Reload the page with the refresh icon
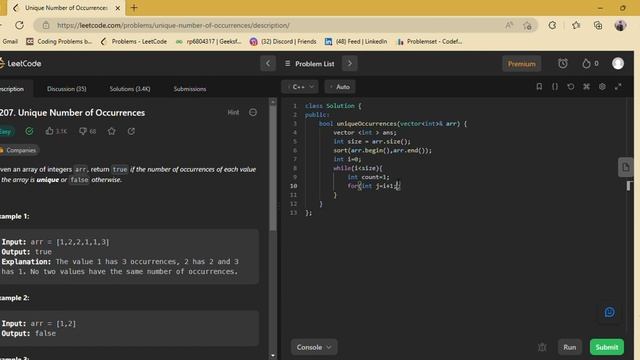The height and width of the screenshot is (360, 640). [x=19, y=25]
